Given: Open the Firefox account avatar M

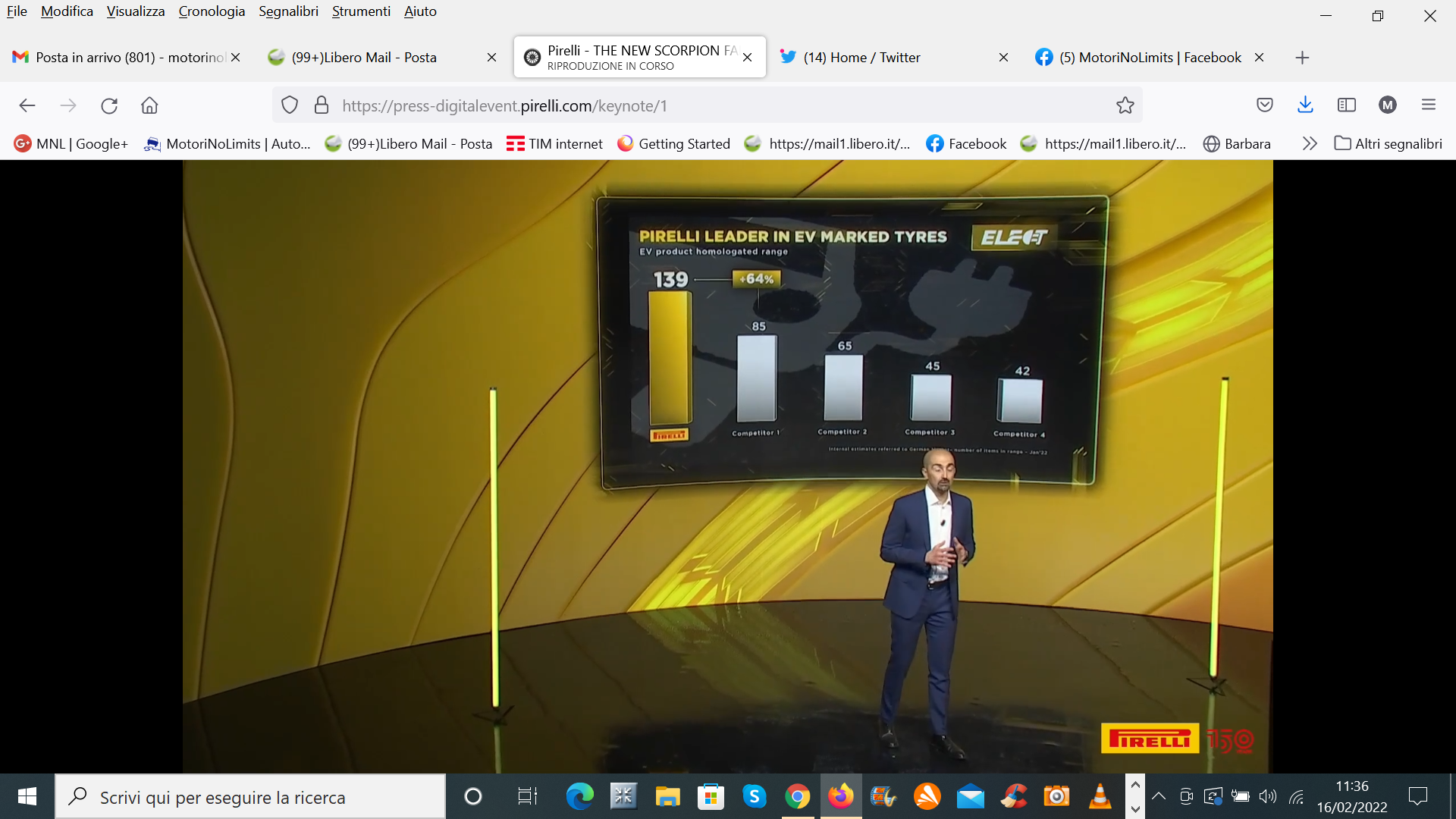Looking at the screenshot, I should pos(1388,105).
